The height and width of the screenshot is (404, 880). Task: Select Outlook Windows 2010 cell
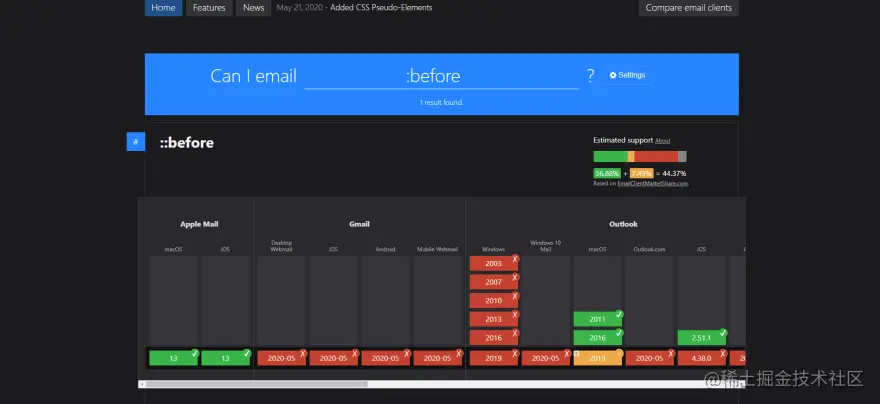pyautogui.click(x=494, y=301)
